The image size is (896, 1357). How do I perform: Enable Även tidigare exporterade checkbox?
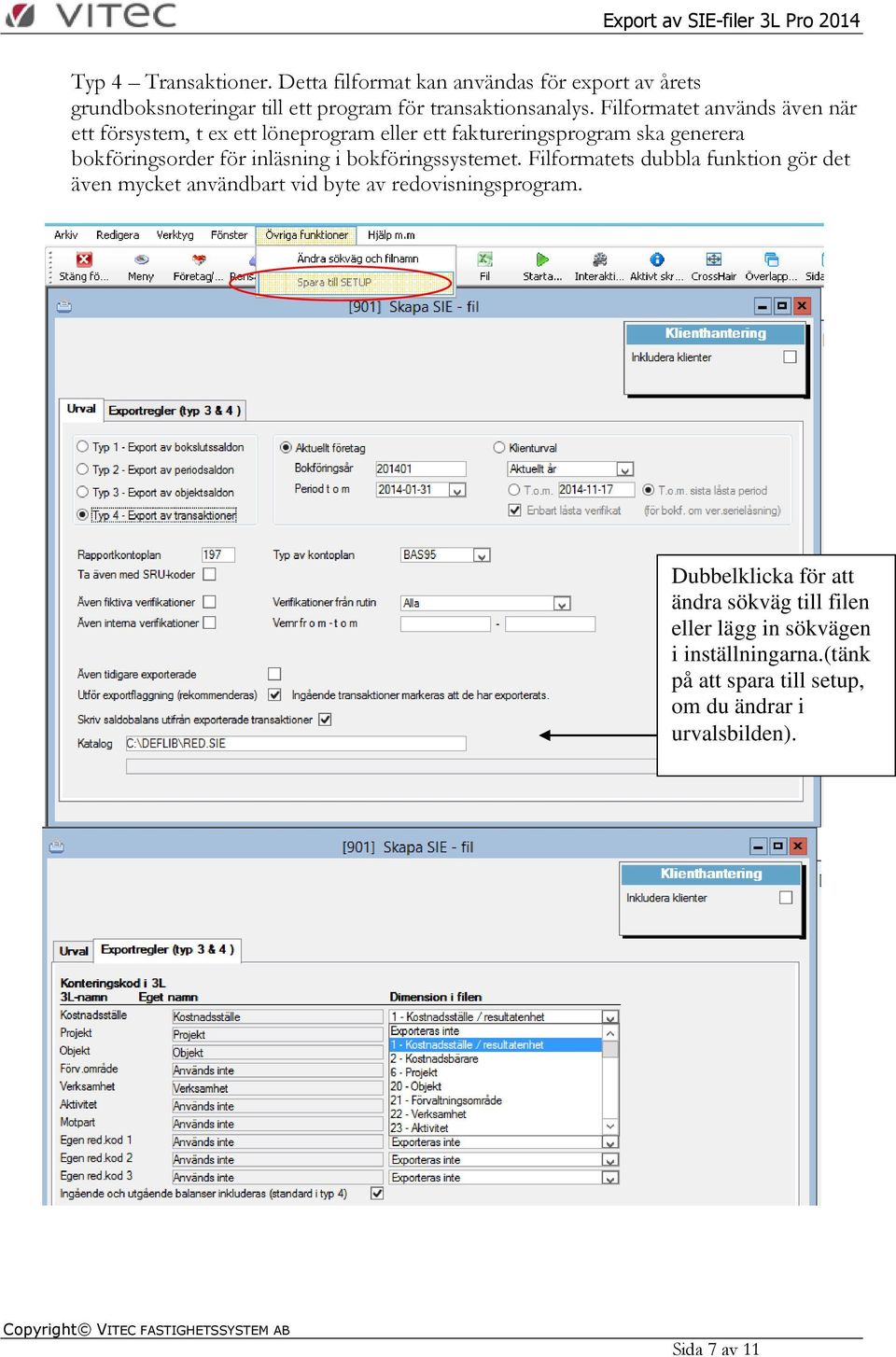click(x=274, y=674)
